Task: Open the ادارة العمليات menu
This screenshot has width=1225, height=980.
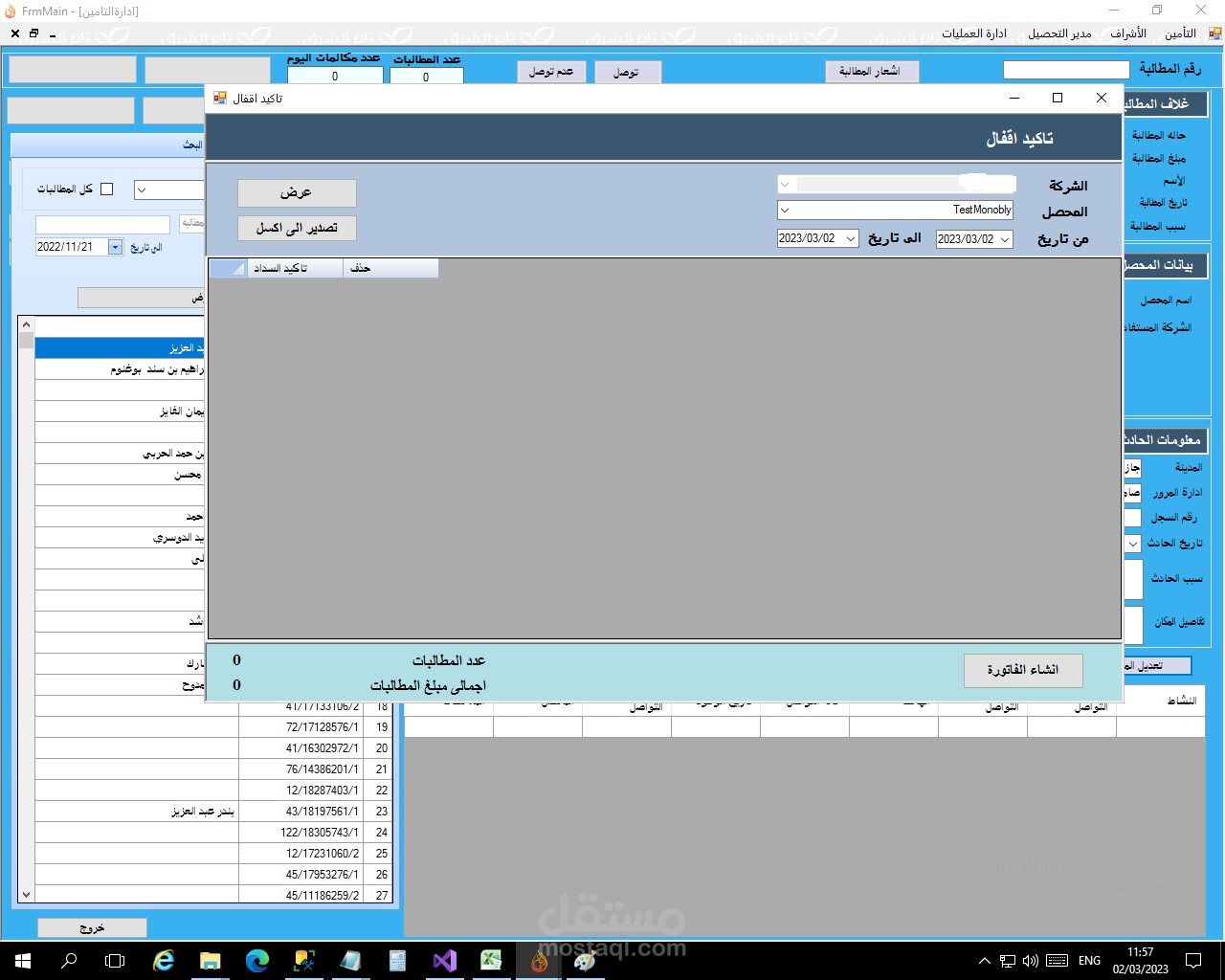Action: tap(974, 33)
